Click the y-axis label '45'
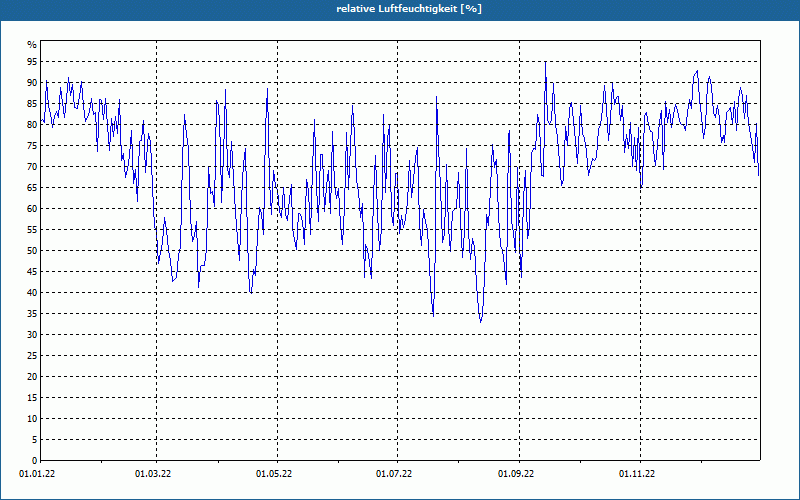This screenshot has height=500, width=800. coord(32,272)
